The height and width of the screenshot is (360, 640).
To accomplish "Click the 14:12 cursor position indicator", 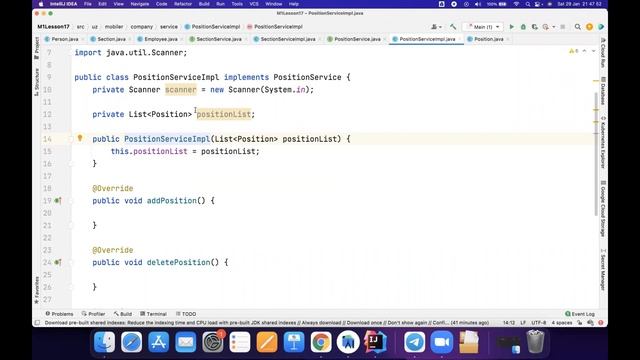I will click(509, 323).
